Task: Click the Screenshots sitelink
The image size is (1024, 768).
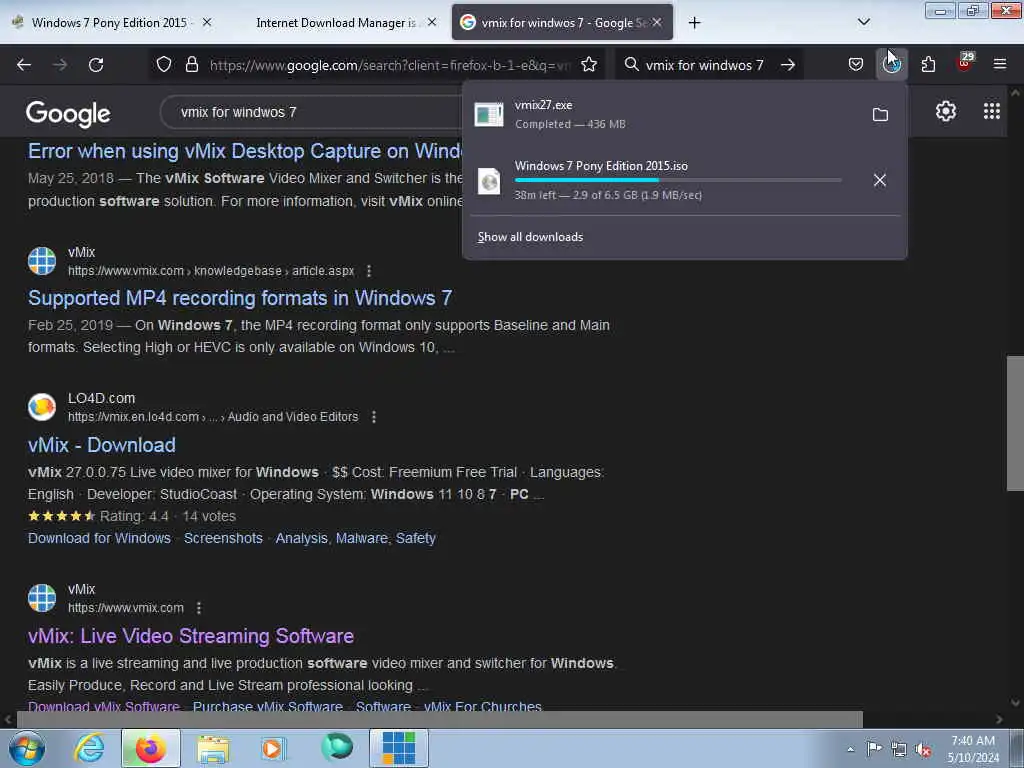Action: [x=223, y=538]
